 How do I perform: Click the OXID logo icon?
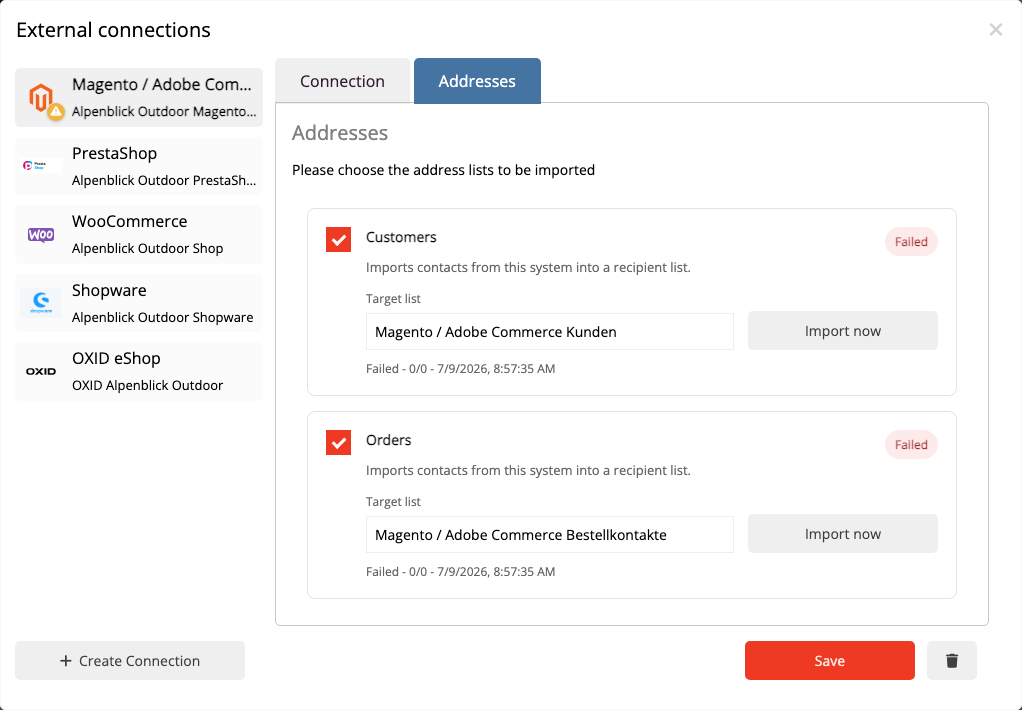tap(40, 371)
